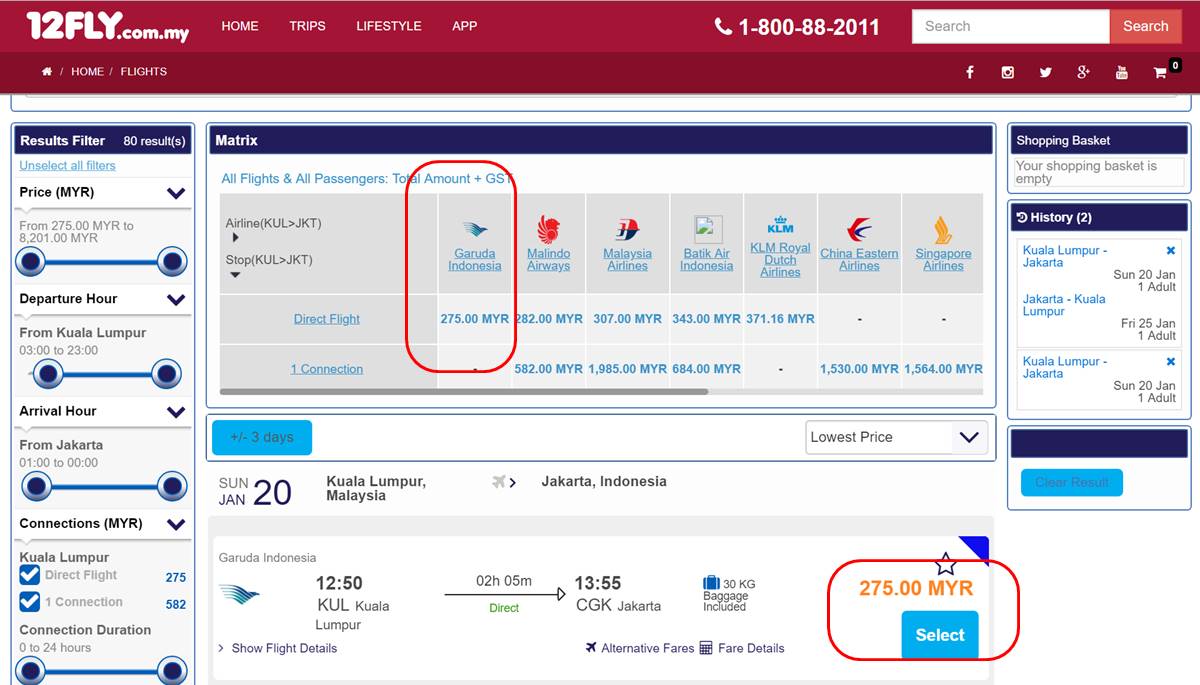1200x685 pixels.
Task: Click the 12FLY.com.my logo
Action: coord(108,27)
